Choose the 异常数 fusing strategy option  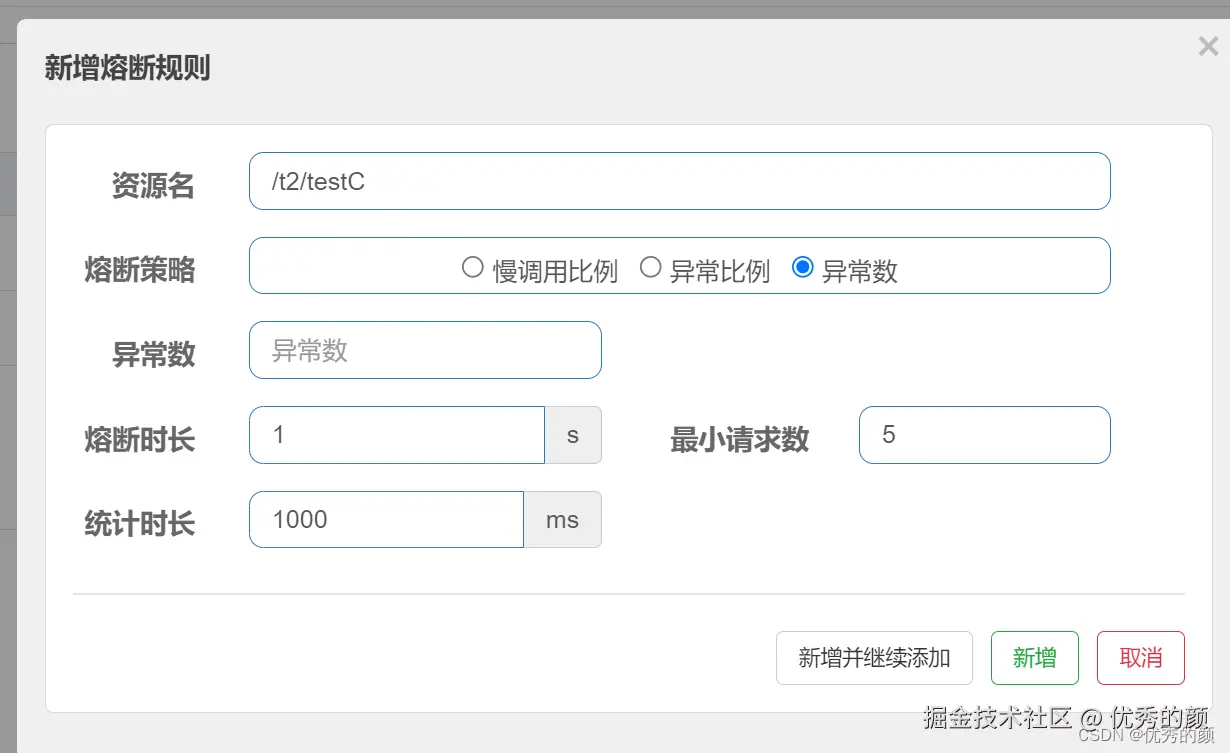point(803,267)
